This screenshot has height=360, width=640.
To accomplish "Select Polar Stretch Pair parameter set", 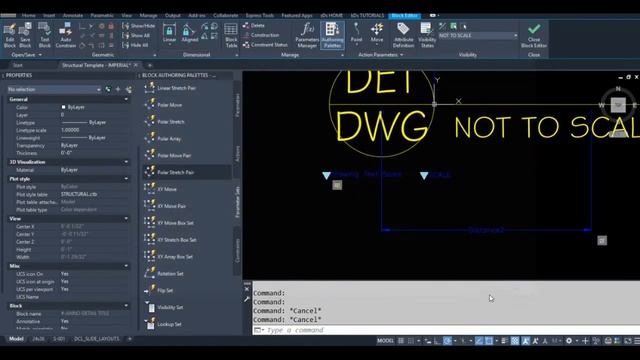I will (187, 172).
